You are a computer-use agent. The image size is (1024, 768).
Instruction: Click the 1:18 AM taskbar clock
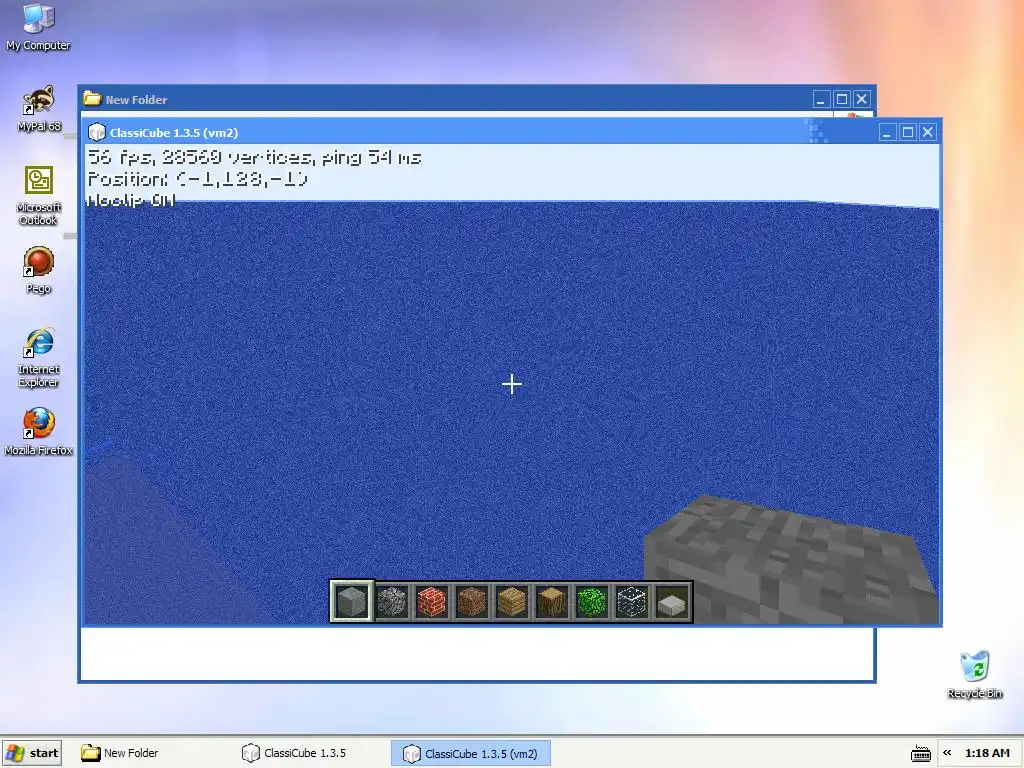coord(987,753)
